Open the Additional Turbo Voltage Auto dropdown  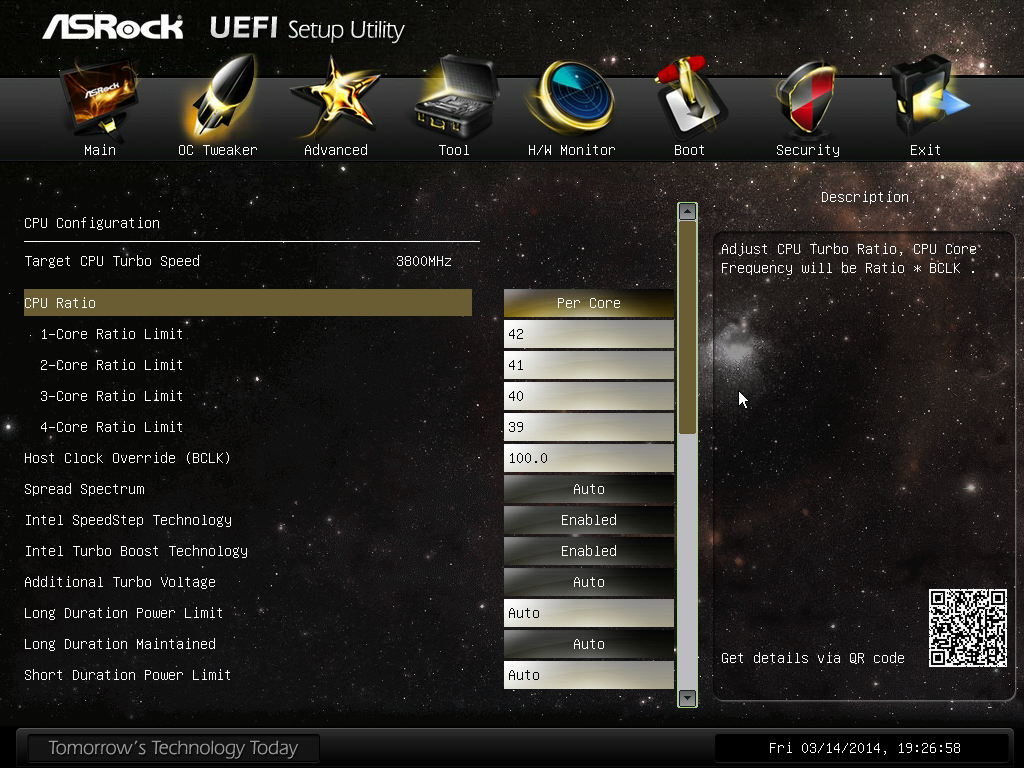[x=588, y=582]
